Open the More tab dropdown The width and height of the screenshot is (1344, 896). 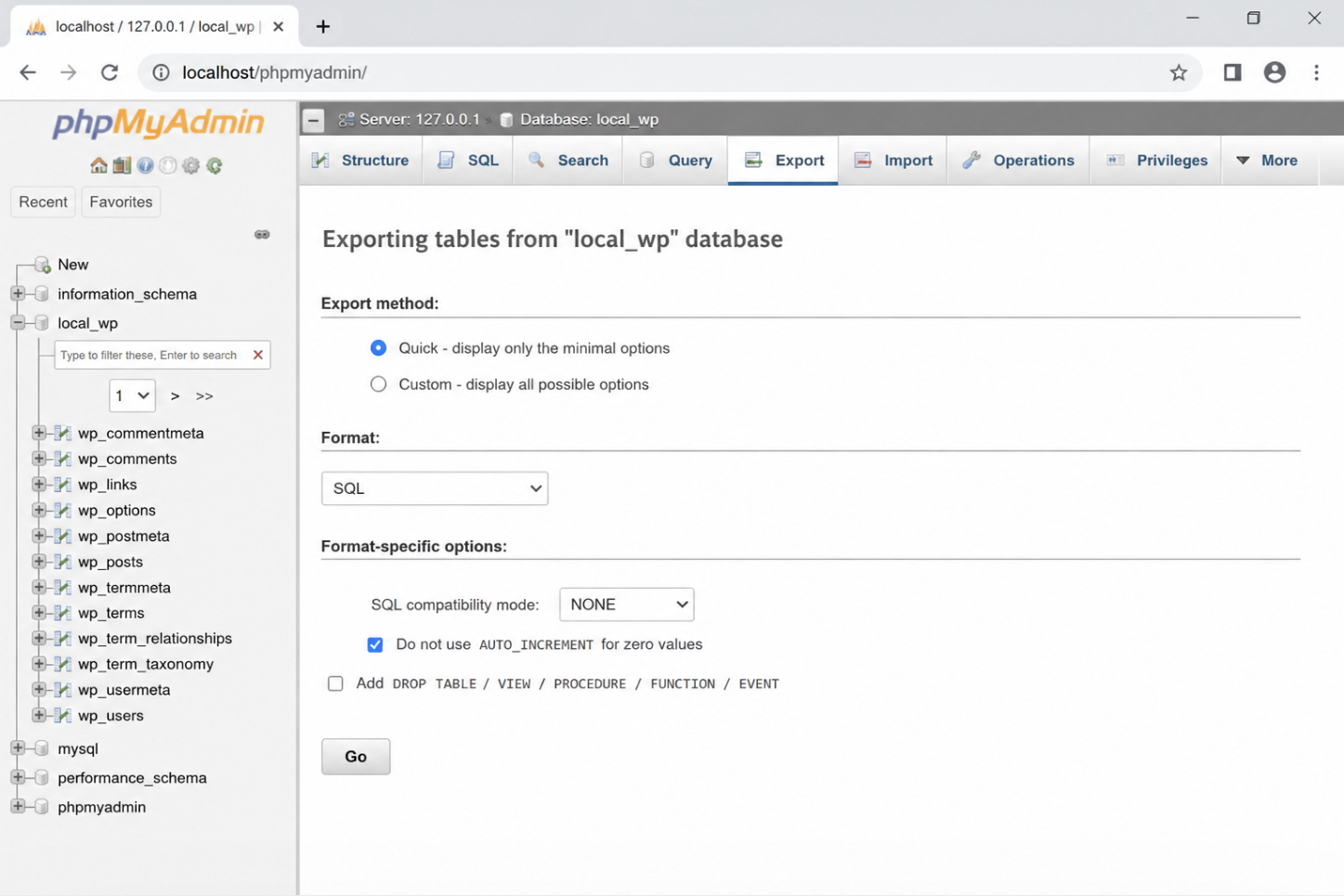click(1269, 161)
